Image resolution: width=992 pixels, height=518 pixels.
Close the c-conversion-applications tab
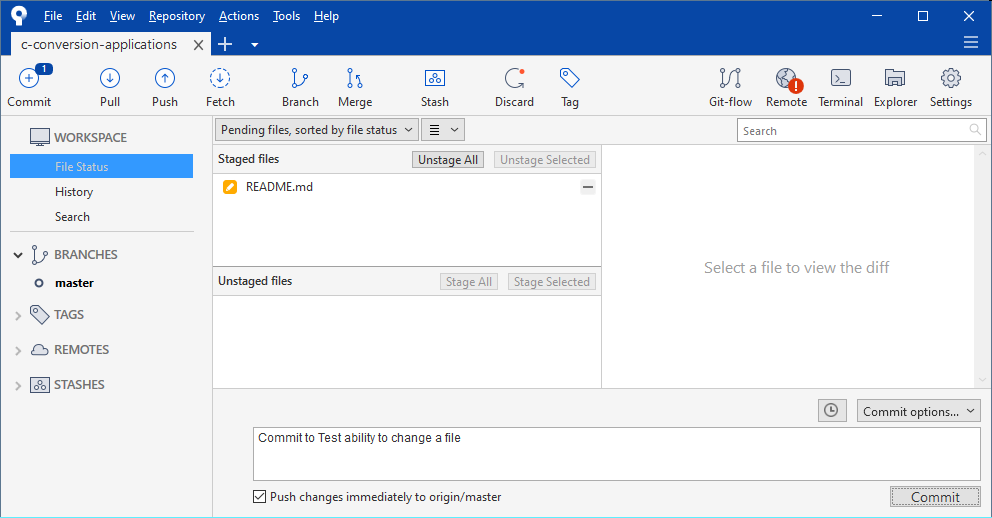coord(198,45)
